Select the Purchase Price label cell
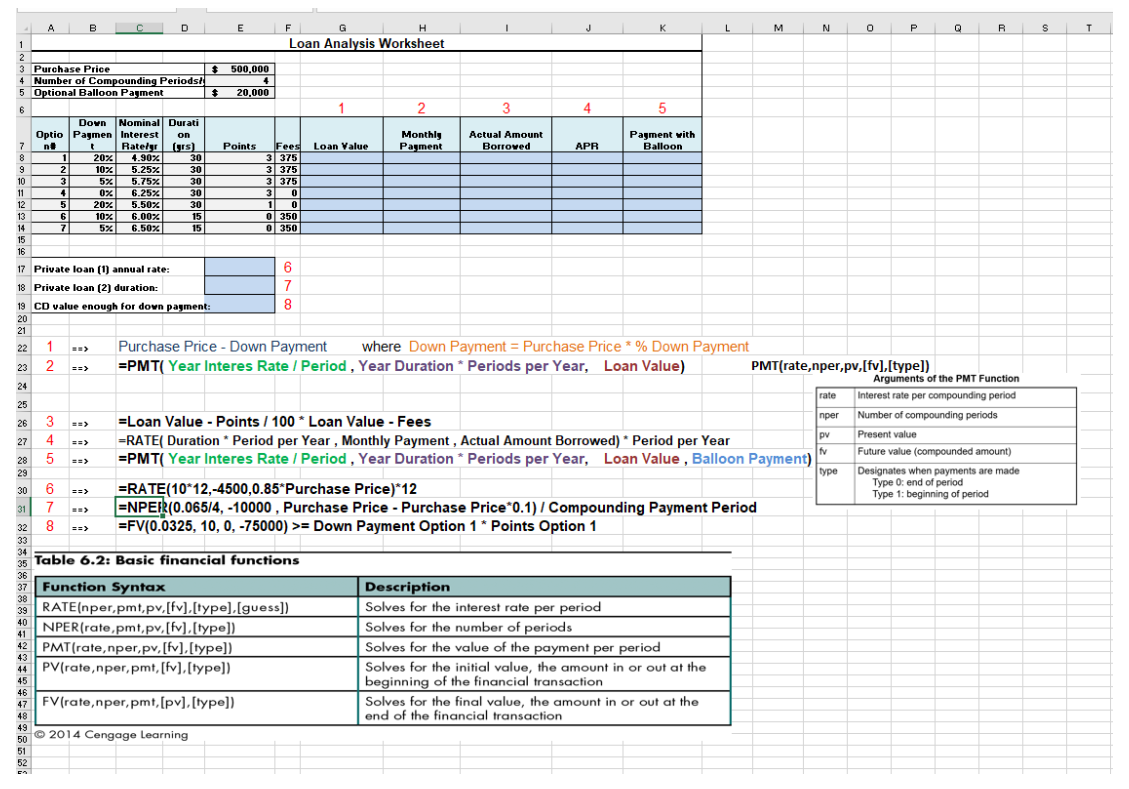1129x789 pixels. pyautogui.click(x=118, y=69)
